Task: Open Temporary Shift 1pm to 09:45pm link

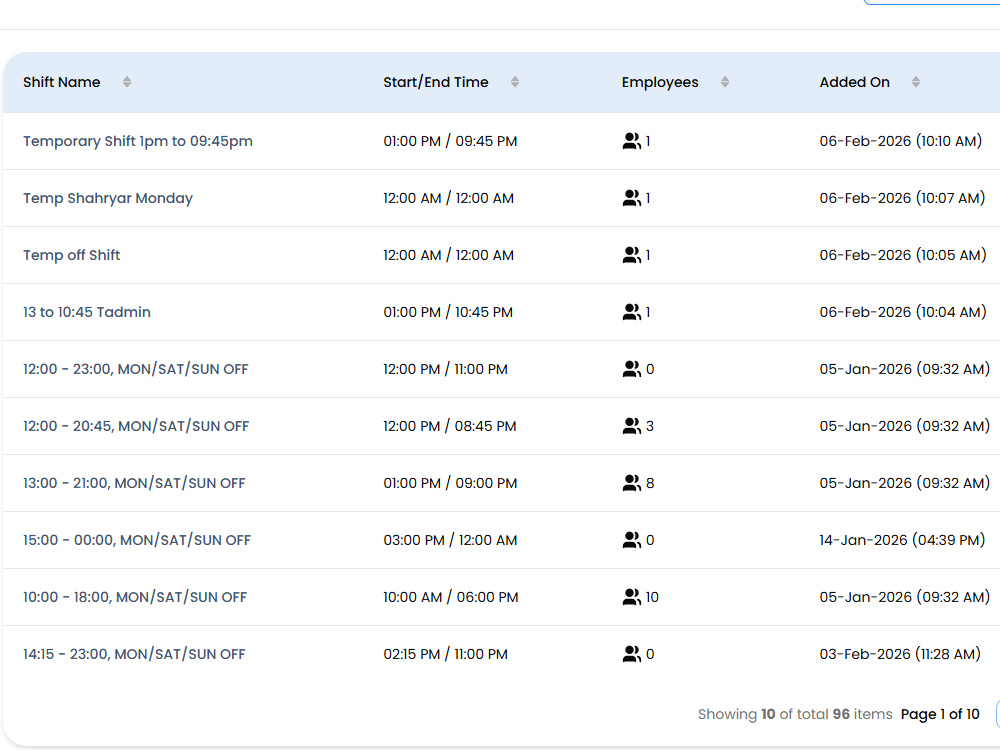Action: (138, 141)
